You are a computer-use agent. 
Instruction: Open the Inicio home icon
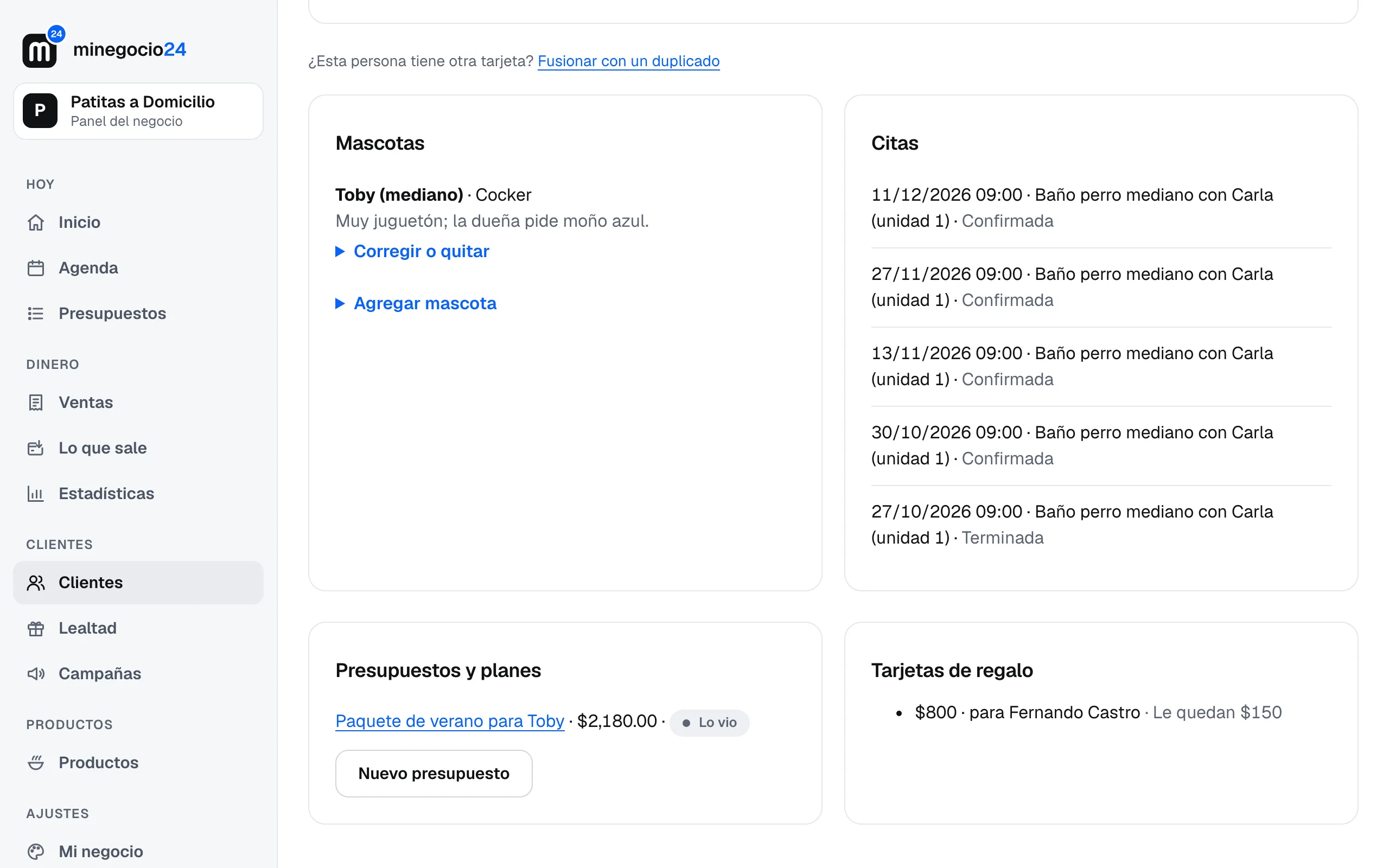[x=36, y=222]
